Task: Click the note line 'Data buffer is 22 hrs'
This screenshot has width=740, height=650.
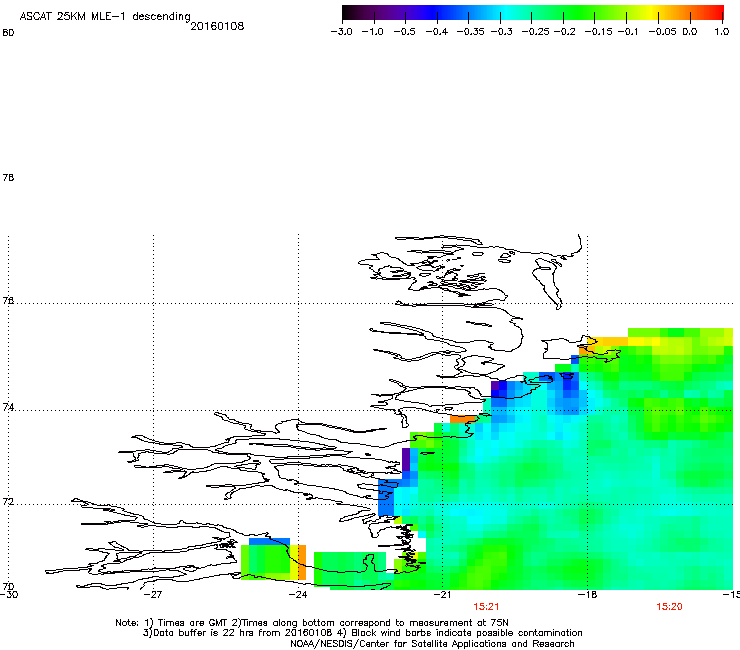Action: [x=362, y=633]
